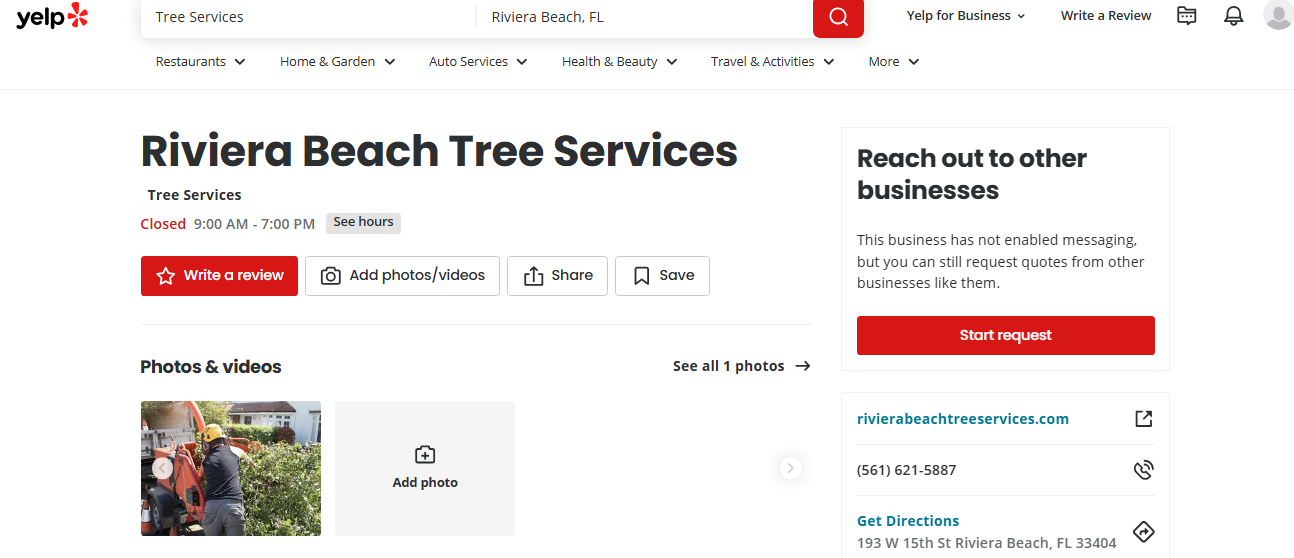Click the Tree Services category link
Viewport: 1294px width, 558px height.
[194, 195]
